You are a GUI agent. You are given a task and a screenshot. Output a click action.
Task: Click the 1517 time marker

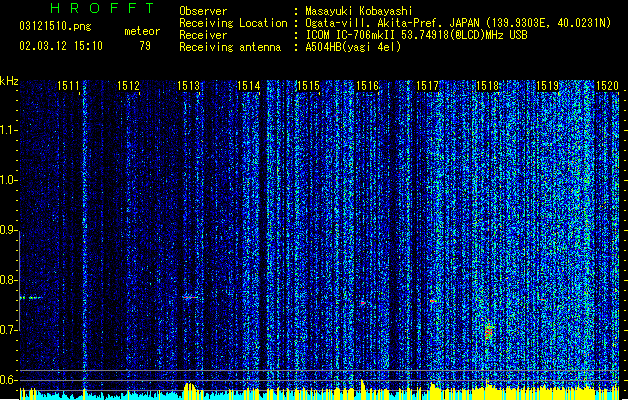(428, 86)
